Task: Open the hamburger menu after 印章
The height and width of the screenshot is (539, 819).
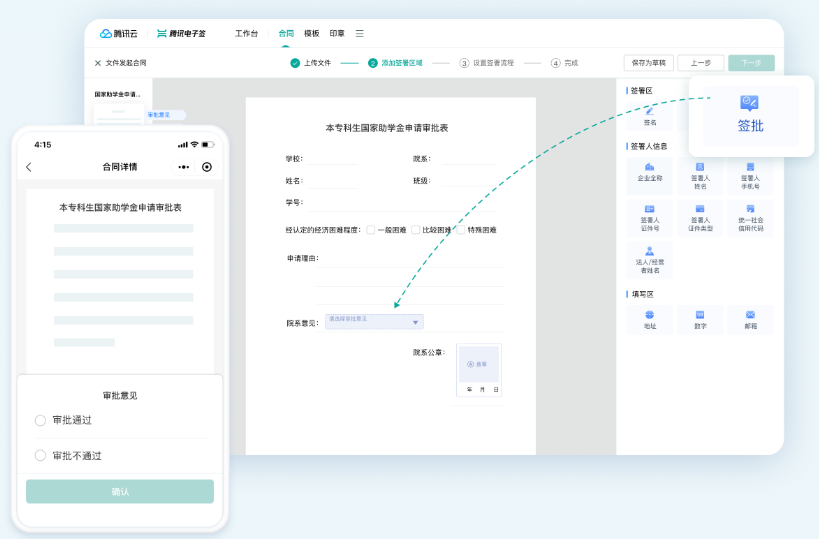Action: [359, 33]
